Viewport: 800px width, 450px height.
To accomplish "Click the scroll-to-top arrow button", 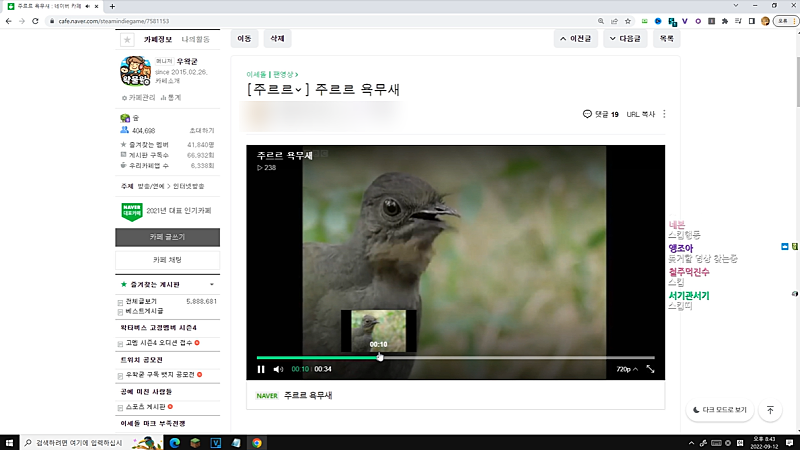I will click(770, 410).
